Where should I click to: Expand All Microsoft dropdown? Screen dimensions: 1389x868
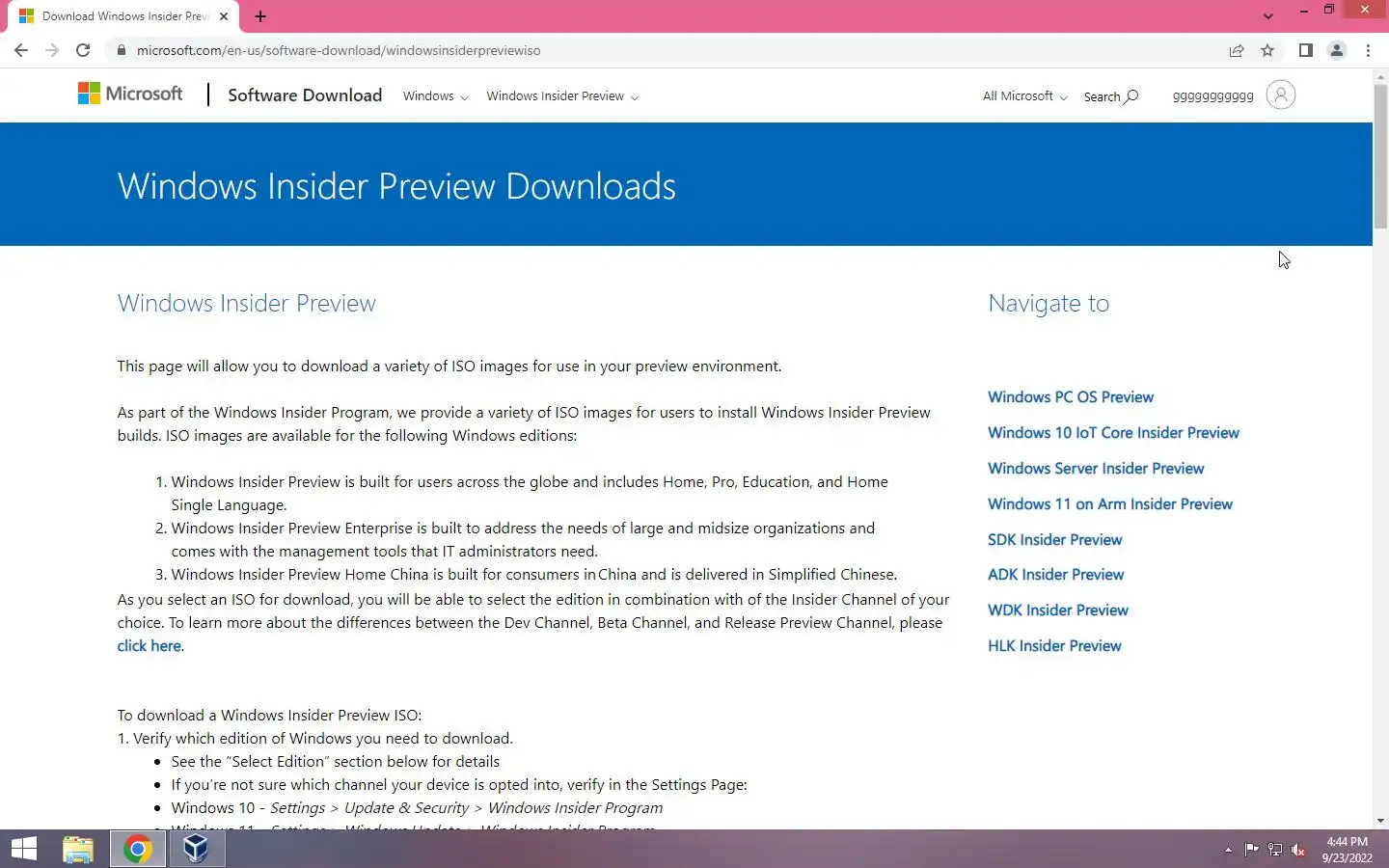pos(1024,96)
